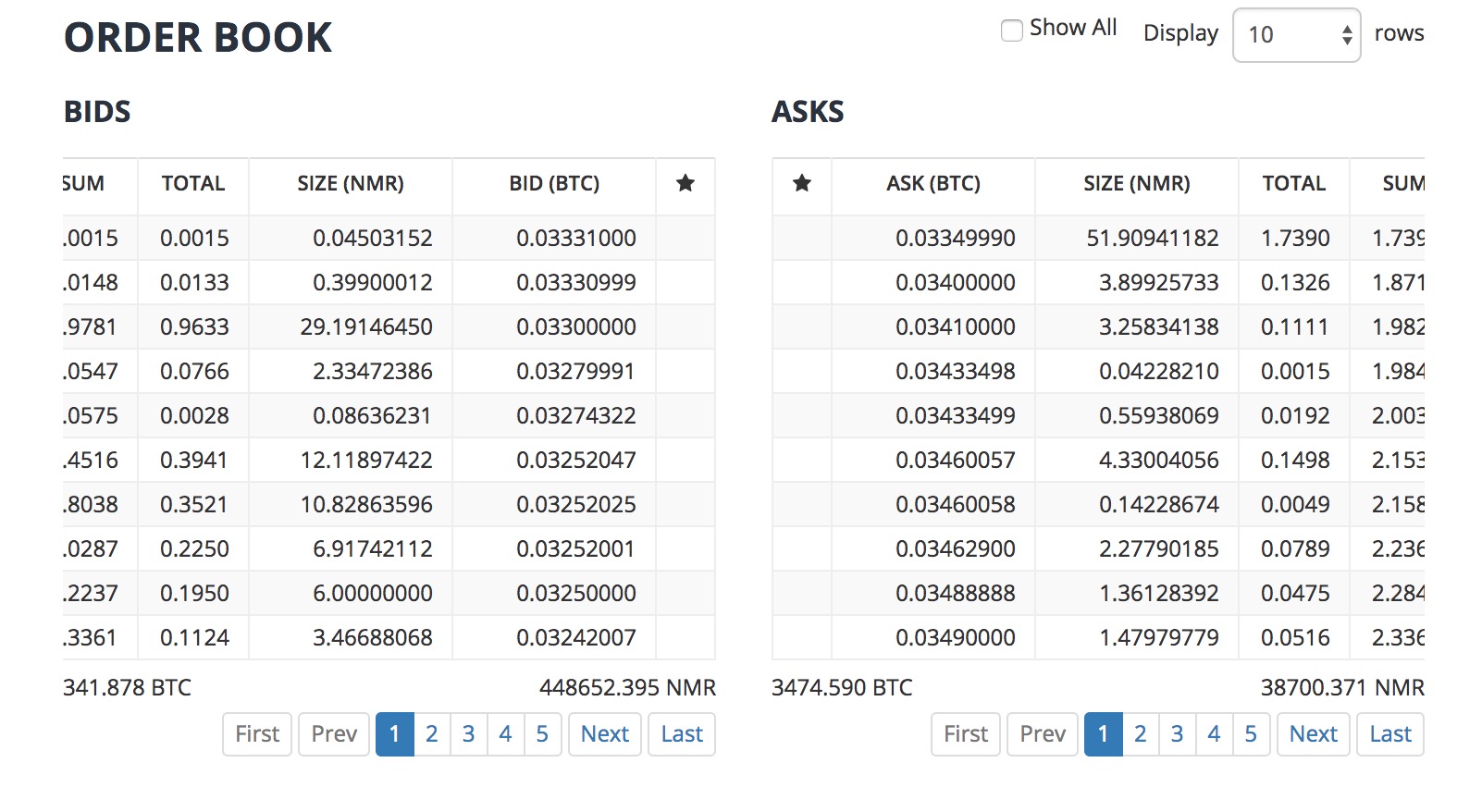Click Last in Bids pagination
1482x812 pixels.
[x=682, y=734]
